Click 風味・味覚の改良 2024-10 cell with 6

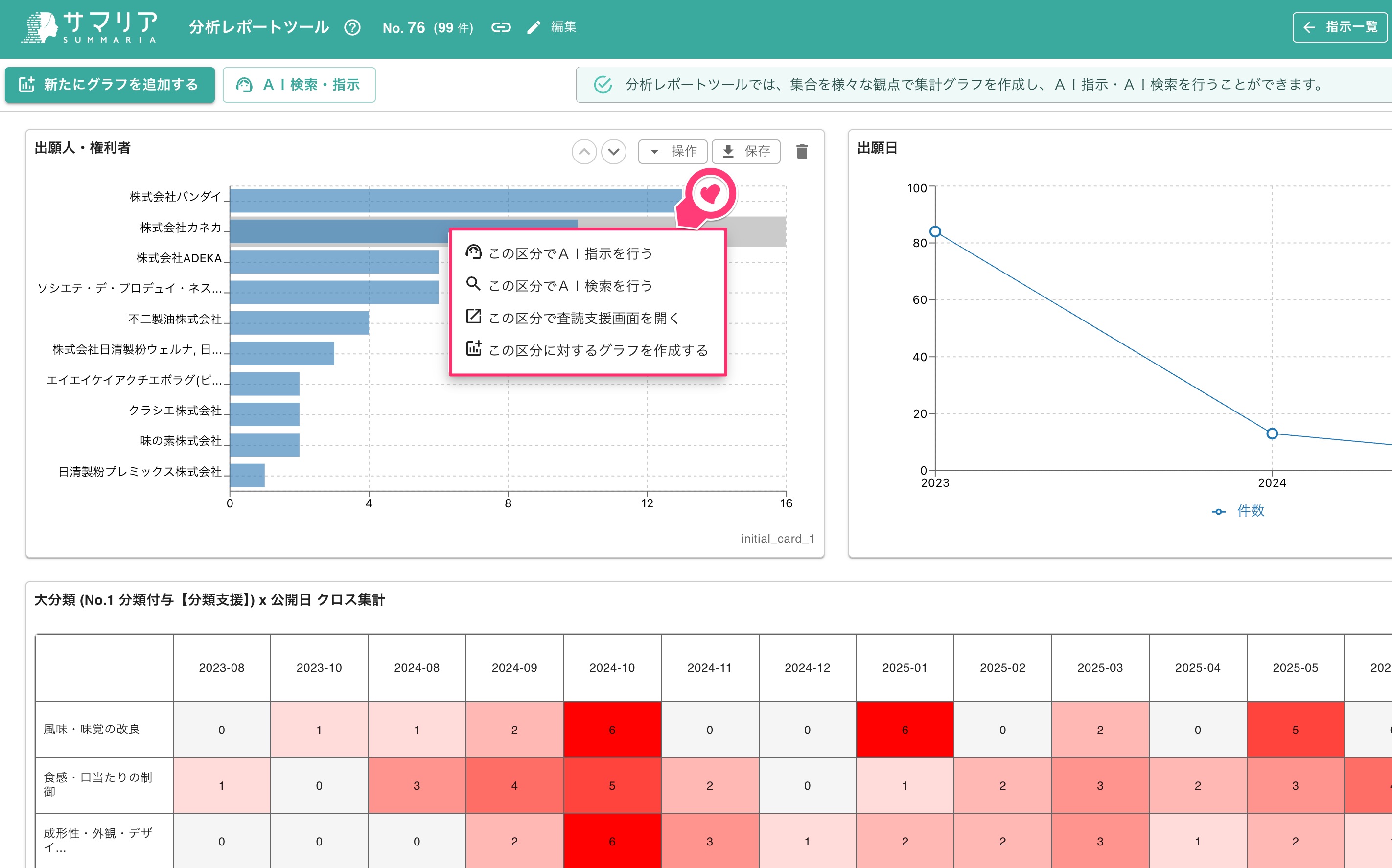pyautogui.click(x=612, y=730)
